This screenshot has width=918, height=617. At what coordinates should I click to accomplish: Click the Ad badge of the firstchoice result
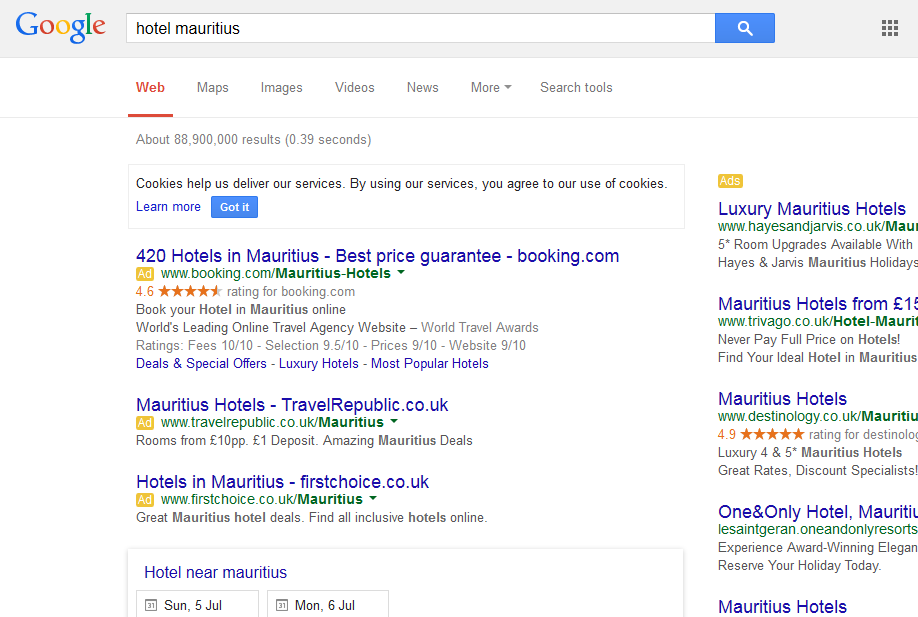point(145,500)
